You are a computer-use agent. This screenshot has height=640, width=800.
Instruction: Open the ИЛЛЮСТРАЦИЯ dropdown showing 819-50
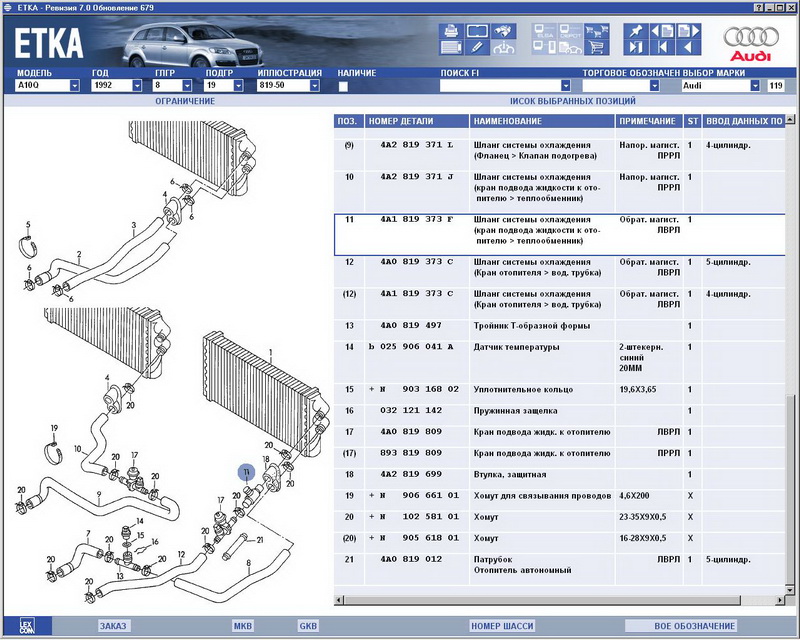(315, 86)
